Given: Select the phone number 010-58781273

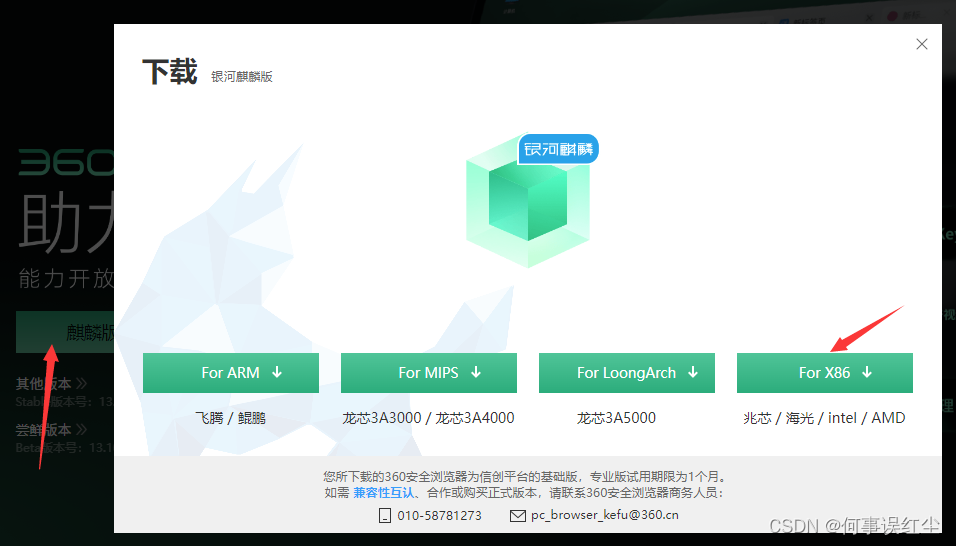Looking at the screenshot, I should click(x=439, y=516).
